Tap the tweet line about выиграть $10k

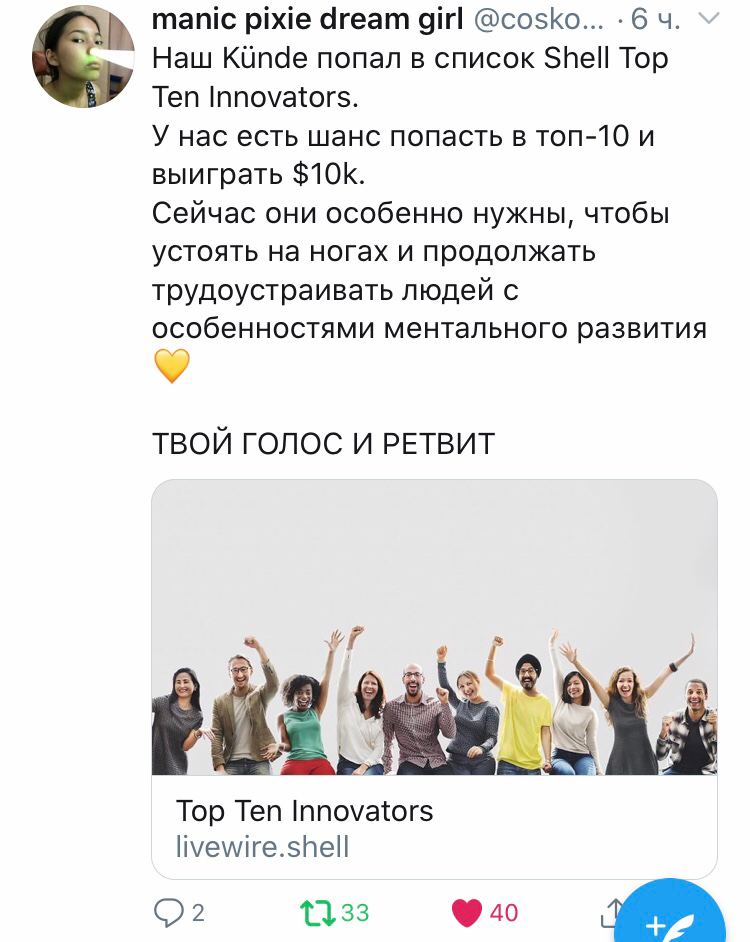258,174
